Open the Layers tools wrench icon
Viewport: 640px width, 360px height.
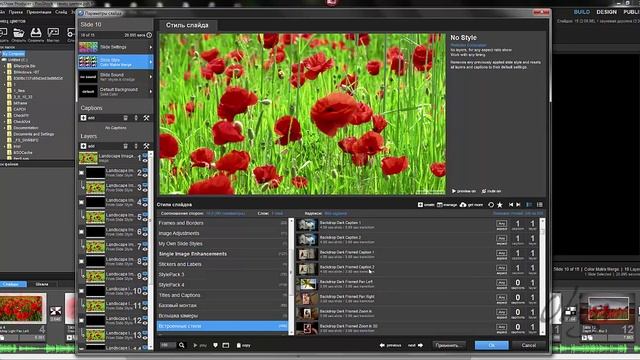pos(146,146)
